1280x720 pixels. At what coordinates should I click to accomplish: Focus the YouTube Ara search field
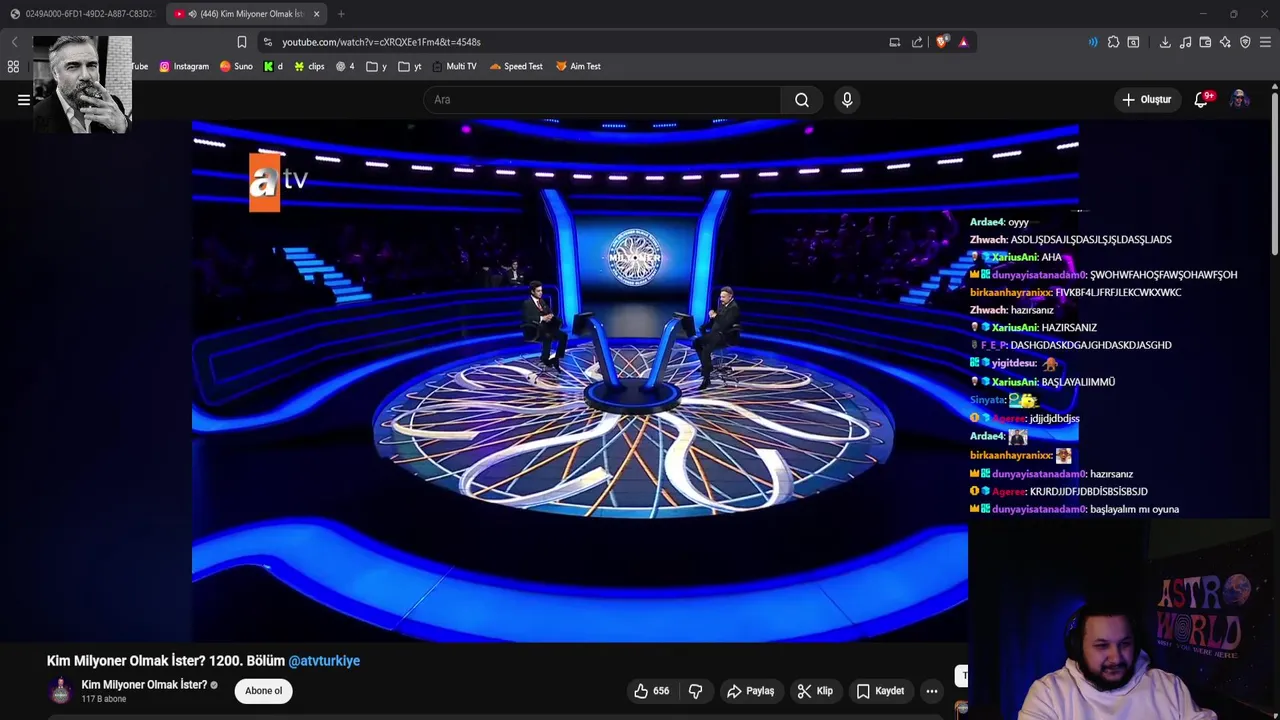click(602, 100)
